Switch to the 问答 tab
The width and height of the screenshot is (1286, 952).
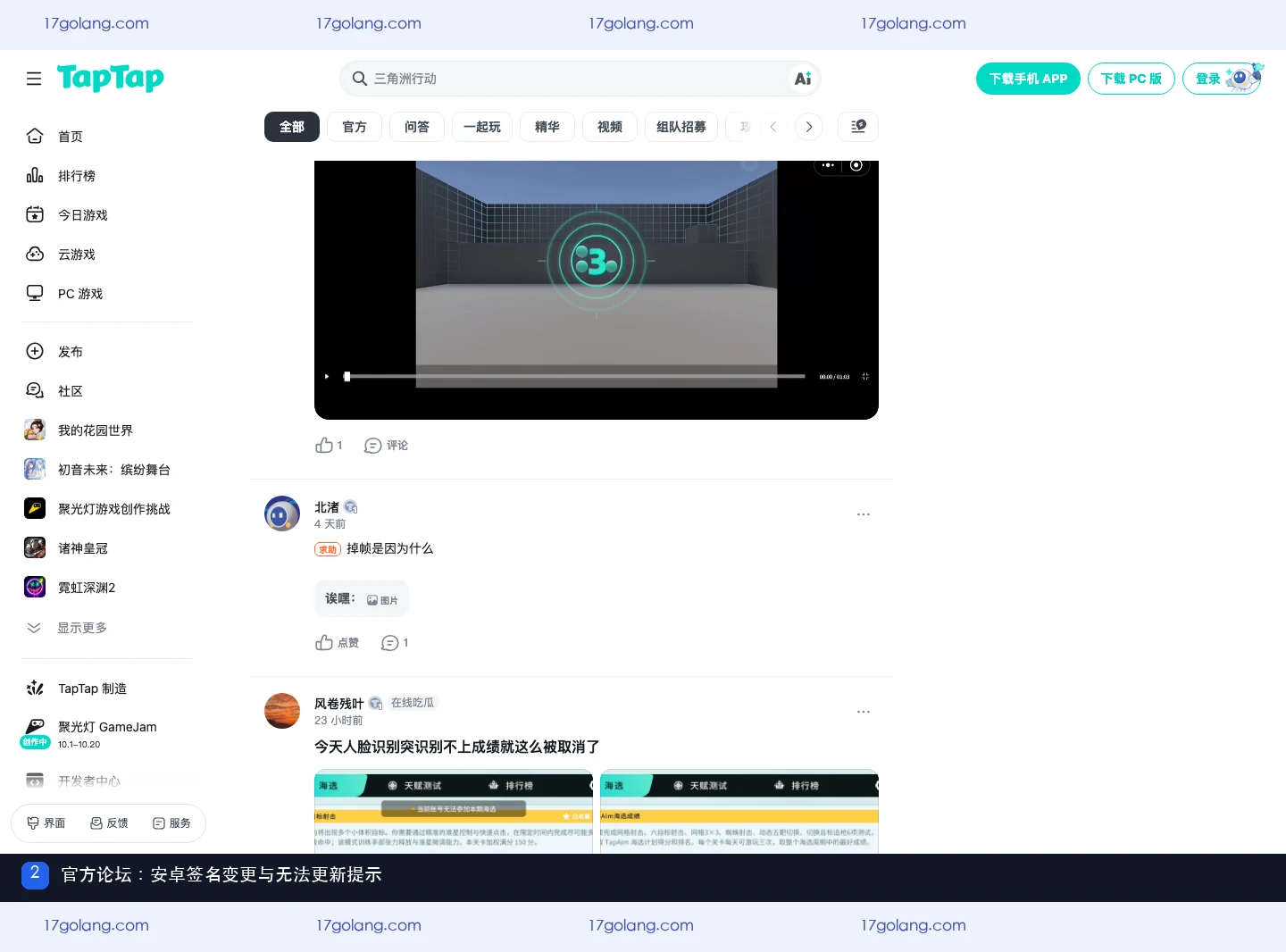click(x=417, y=127)
